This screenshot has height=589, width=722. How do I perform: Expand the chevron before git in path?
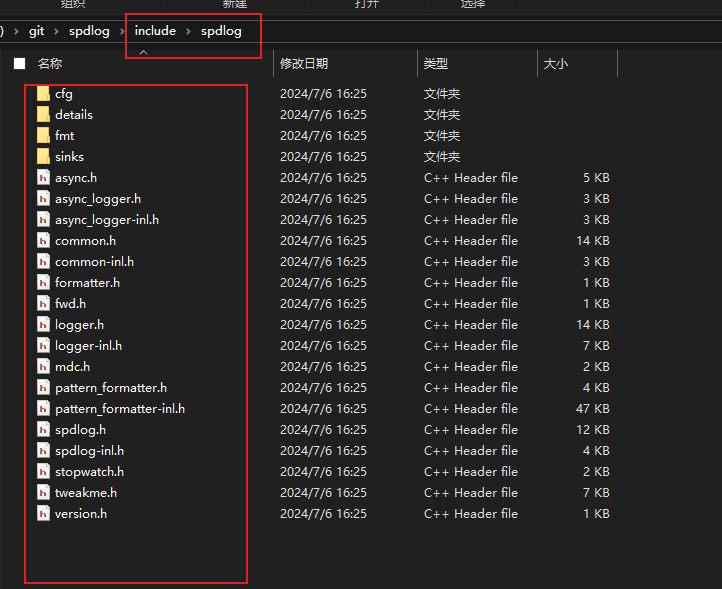coord(16,31)
